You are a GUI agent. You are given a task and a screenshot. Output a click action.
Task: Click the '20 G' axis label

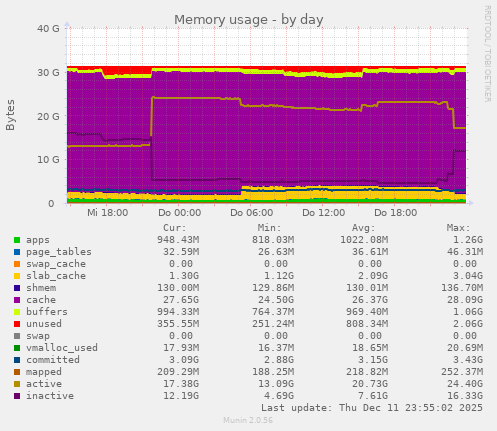(48, 116)
